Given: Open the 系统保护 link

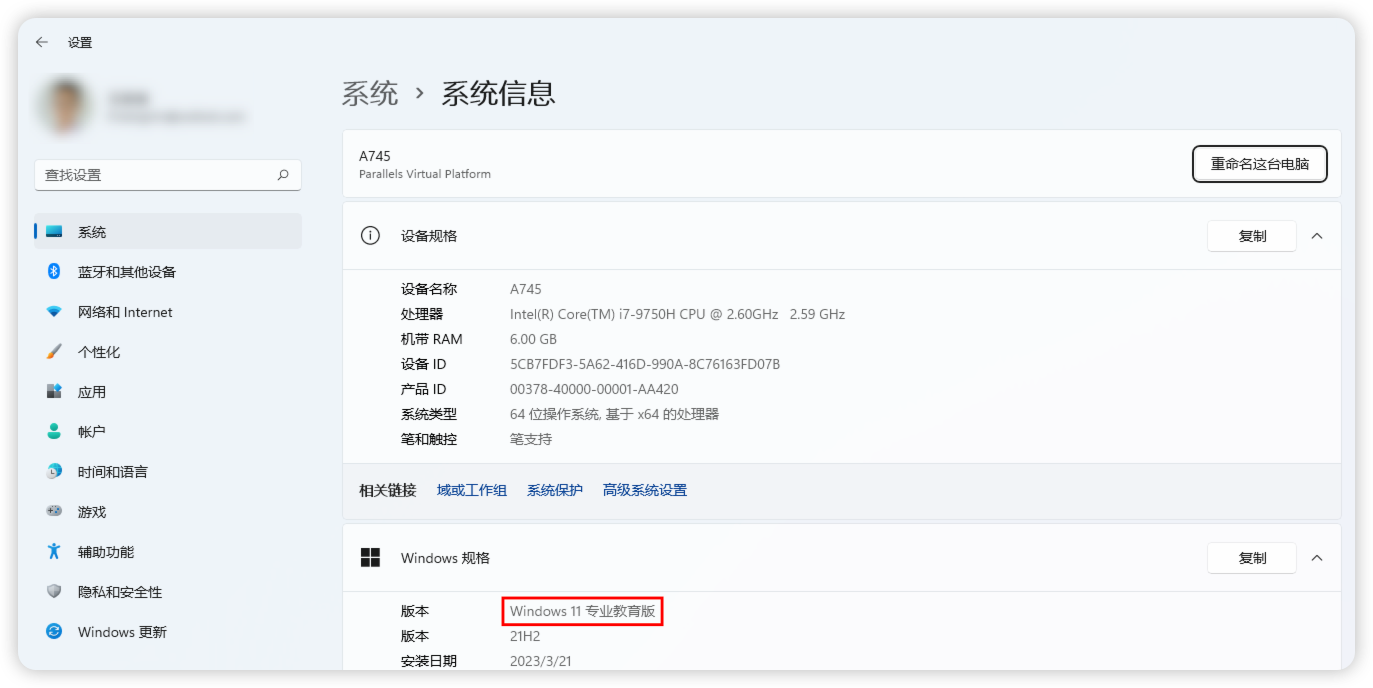Looking at the screenshot, I should (x=555, y=490).
